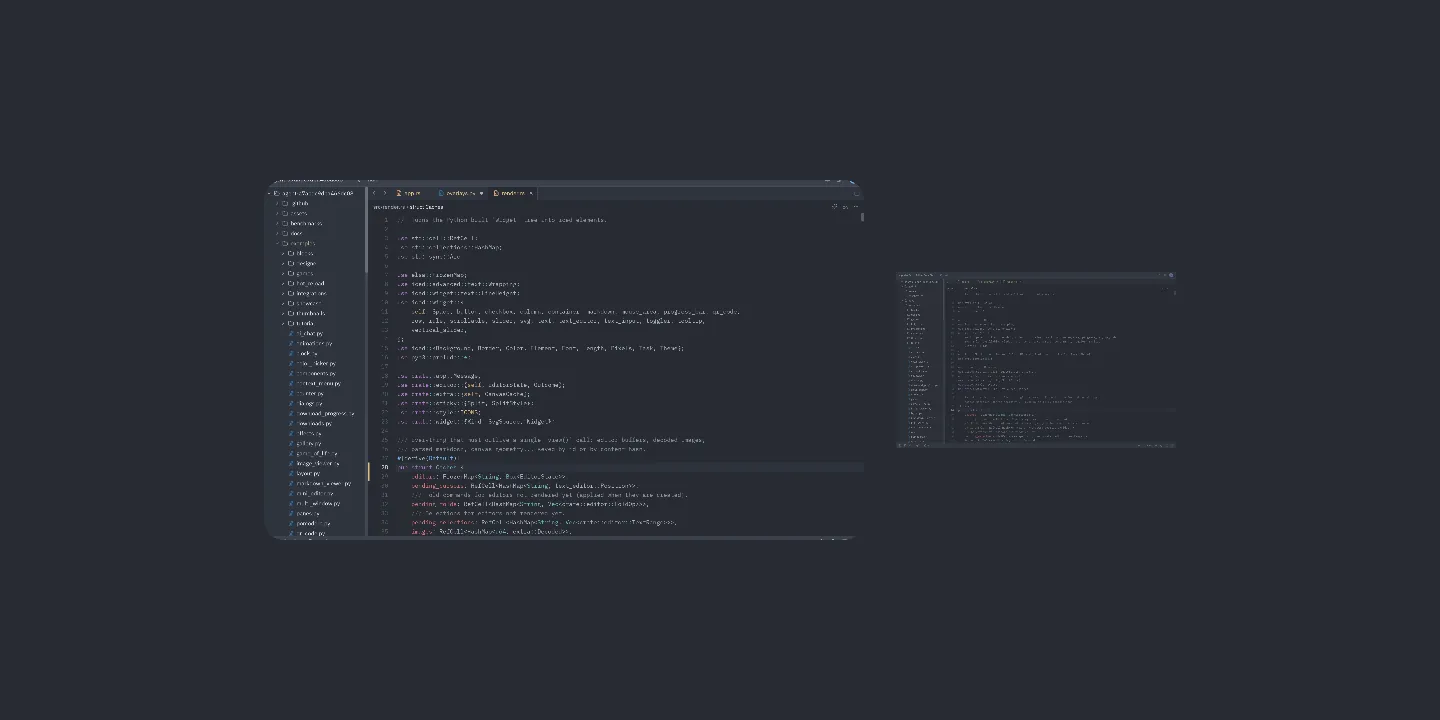Switch to the app.rs tab
1440x720 pixels.
click(411, 193)
